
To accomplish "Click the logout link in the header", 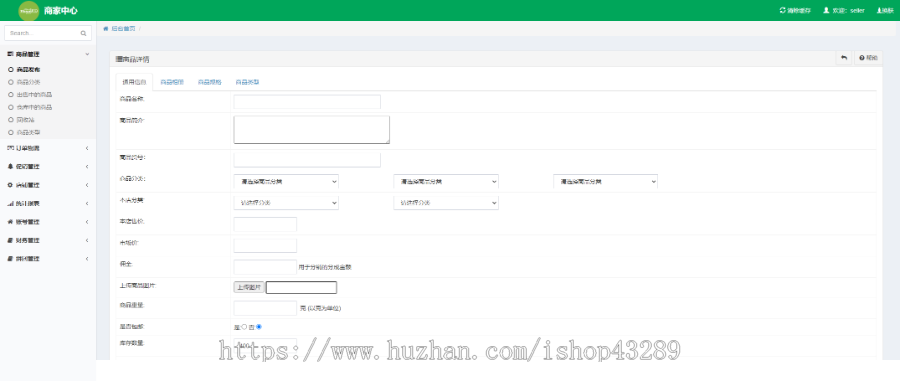I will tap(885, 10).
